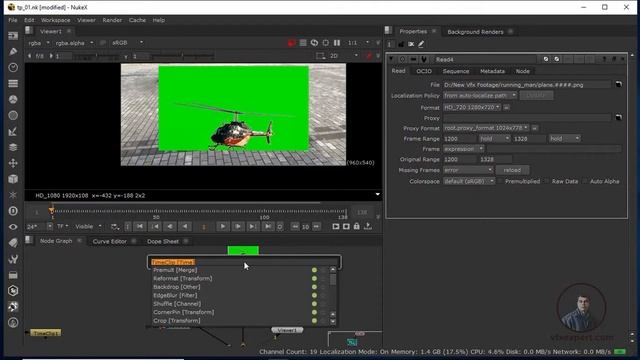The height and width of the screenshot is (360, 640).
Task: Enable the Auto Alpha checkbox
Action: (585, 181)
